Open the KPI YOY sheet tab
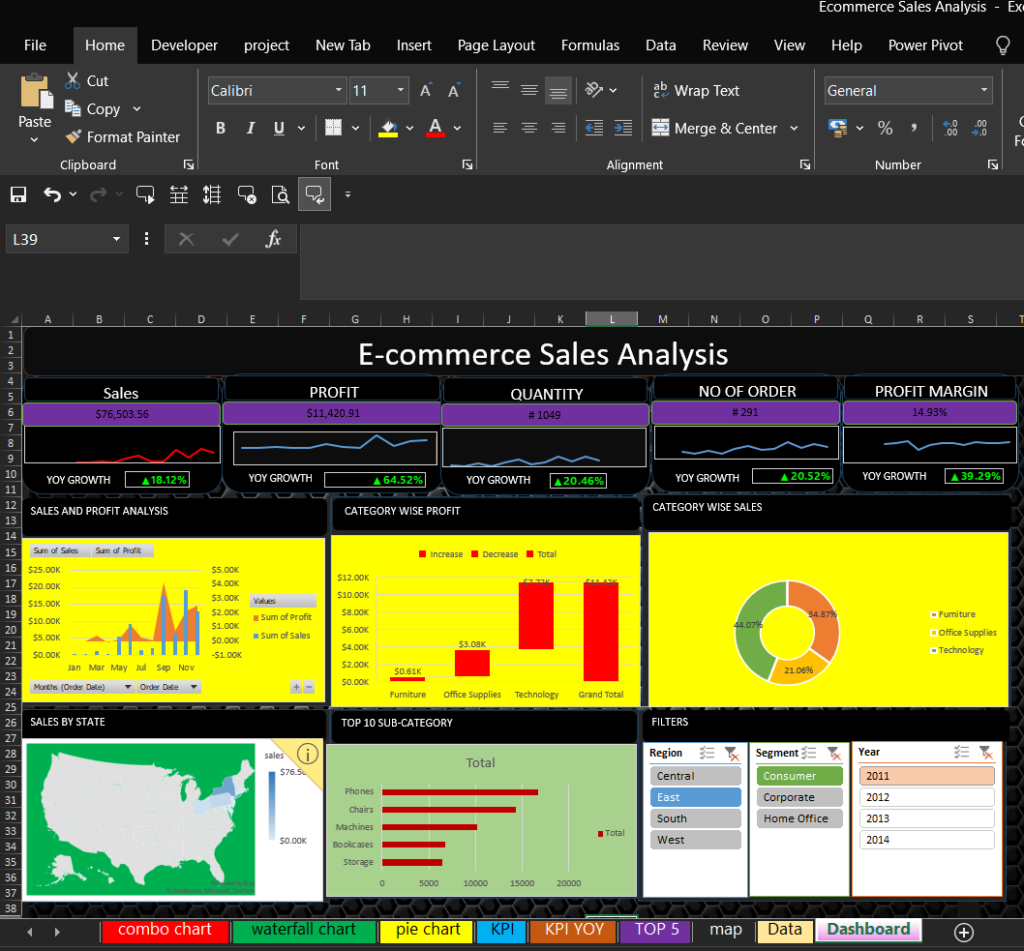Screen dimensions: 1024x951 coord(574,929)
